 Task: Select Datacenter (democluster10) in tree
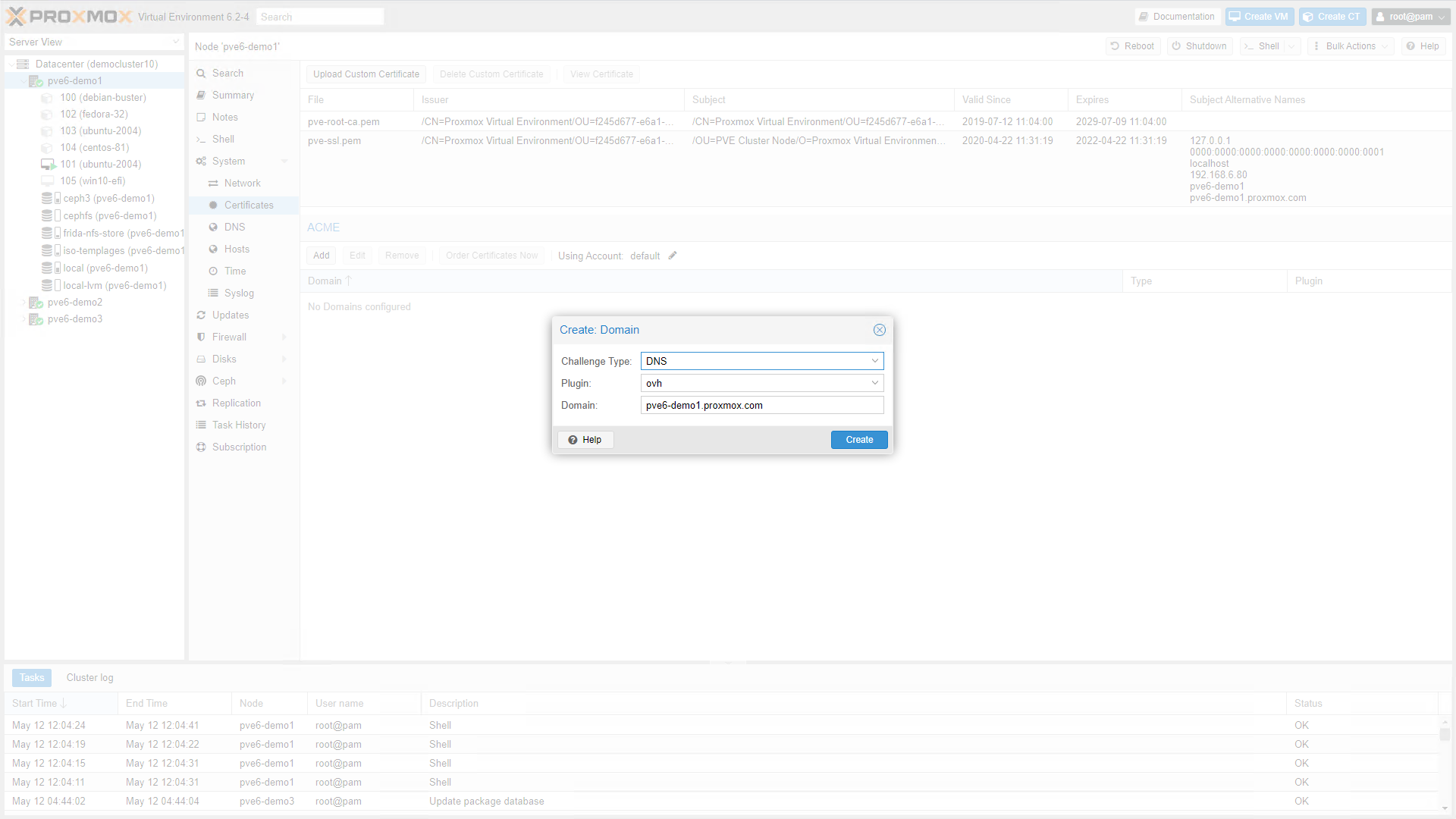pos(96,64)
